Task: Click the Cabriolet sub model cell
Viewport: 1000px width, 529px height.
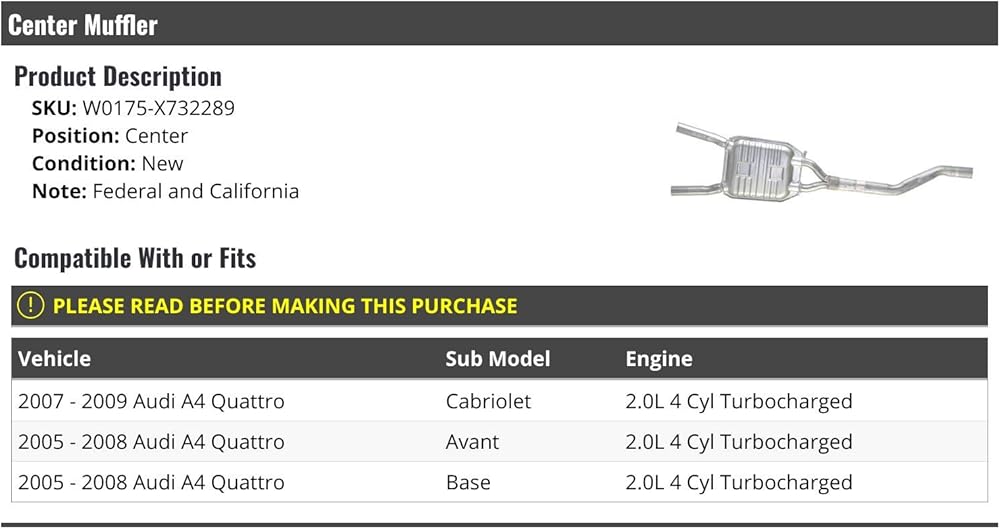Action: [488, 401]
